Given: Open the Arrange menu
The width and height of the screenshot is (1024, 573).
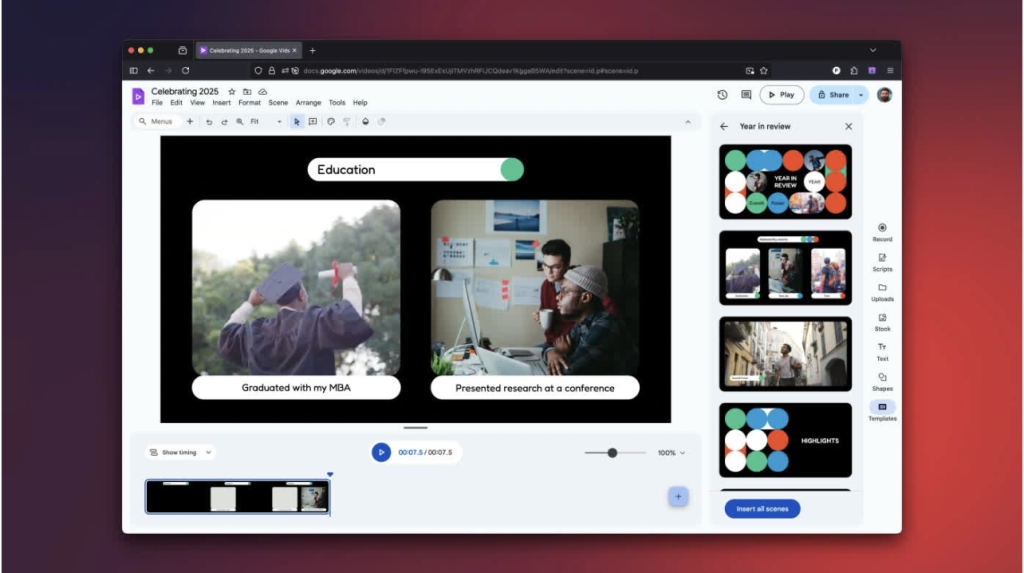Looking at the screenshot, I should point(308,103).
